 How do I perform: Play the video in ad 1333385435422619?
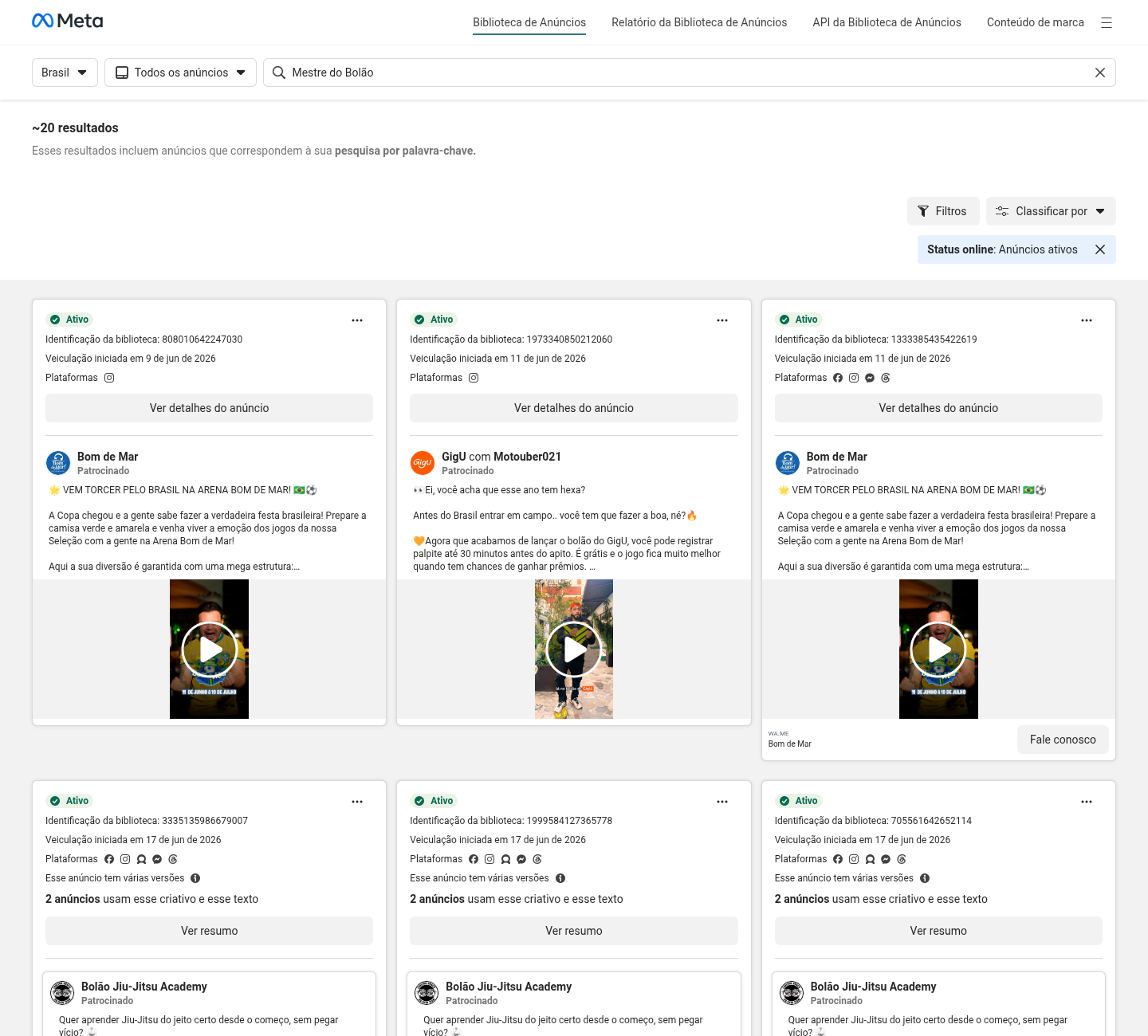(x=938, y=649)
